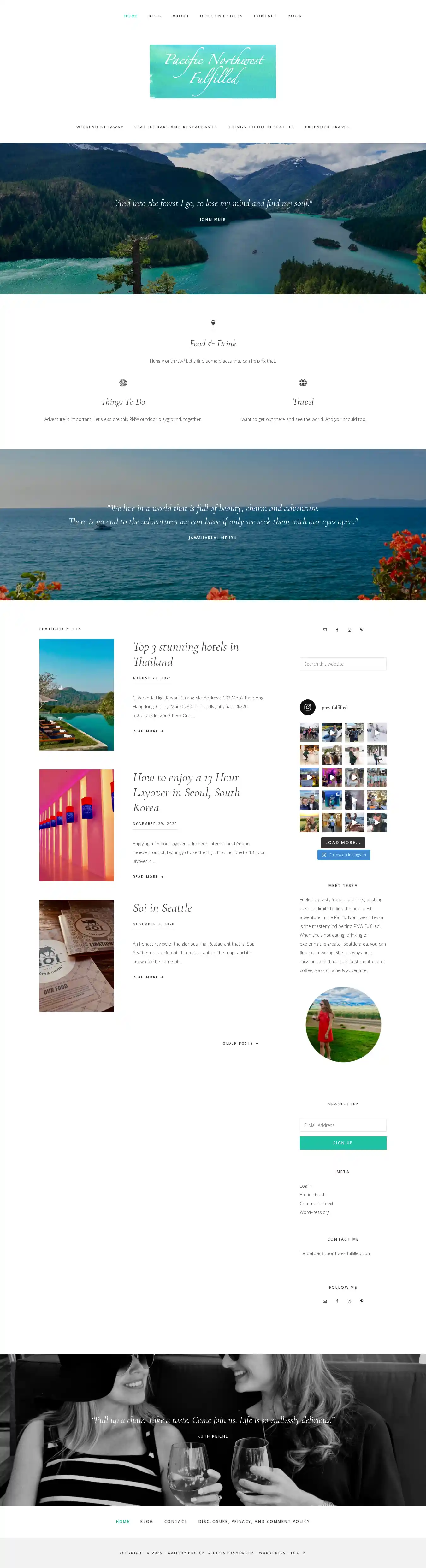This screenshot has height=1568, width=426.
Task: Open the Pinterest icon above the search box
Action: (x=362, y=630)
